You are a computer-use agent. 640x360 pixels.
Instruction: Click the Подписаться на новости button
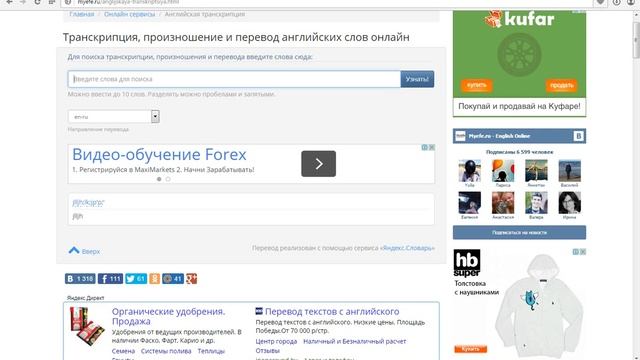(519, 233)
